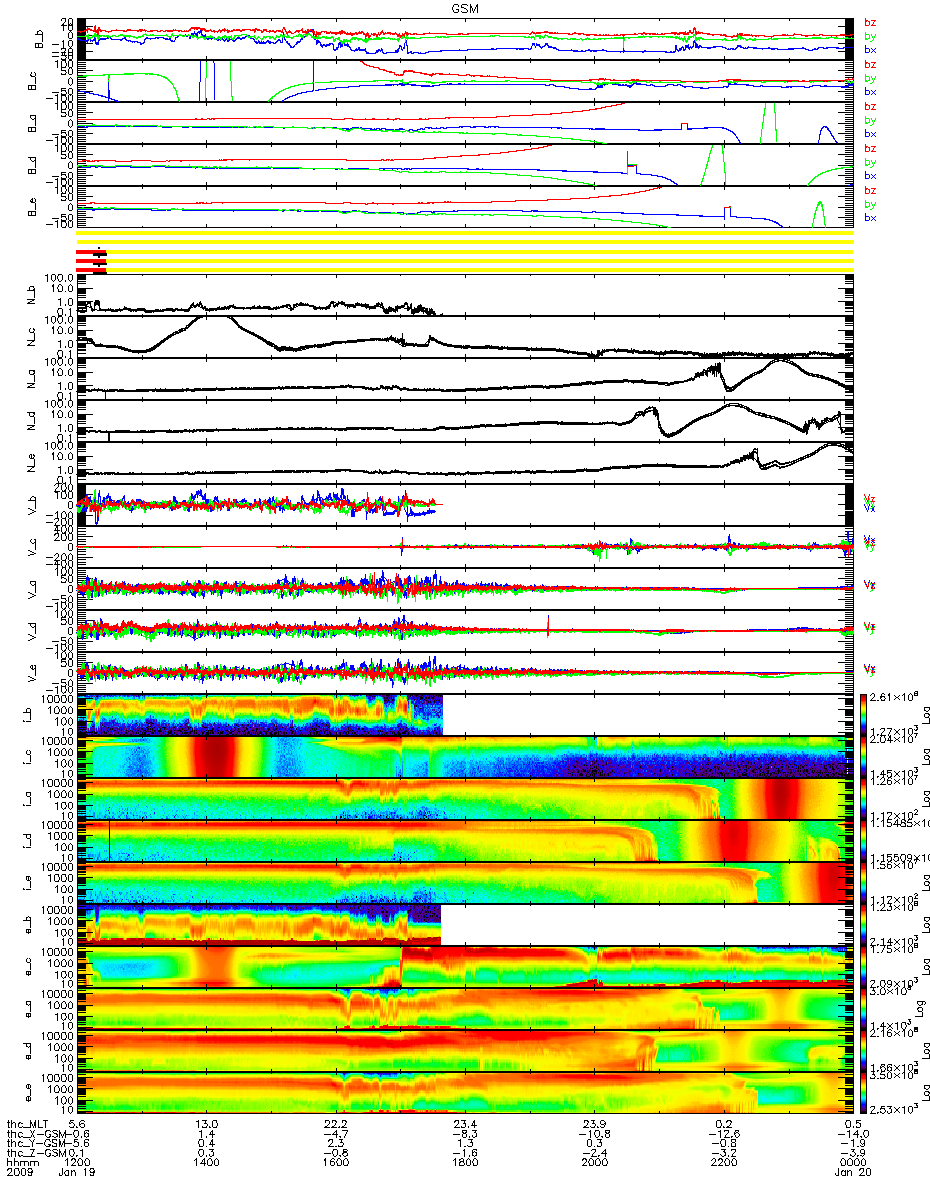930x1200 pixels.
Task: Click the thc_MLT row label
Action: [27, 1125]
